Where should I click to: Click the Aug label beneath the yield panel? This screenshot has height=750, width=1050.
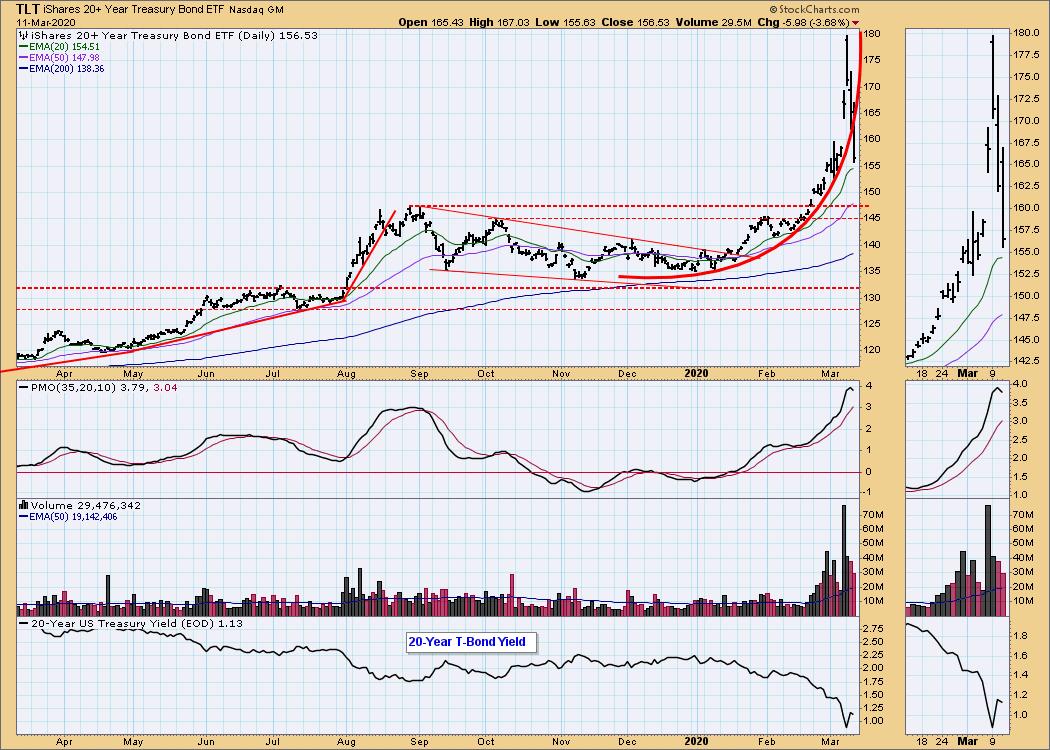[346, 741]
